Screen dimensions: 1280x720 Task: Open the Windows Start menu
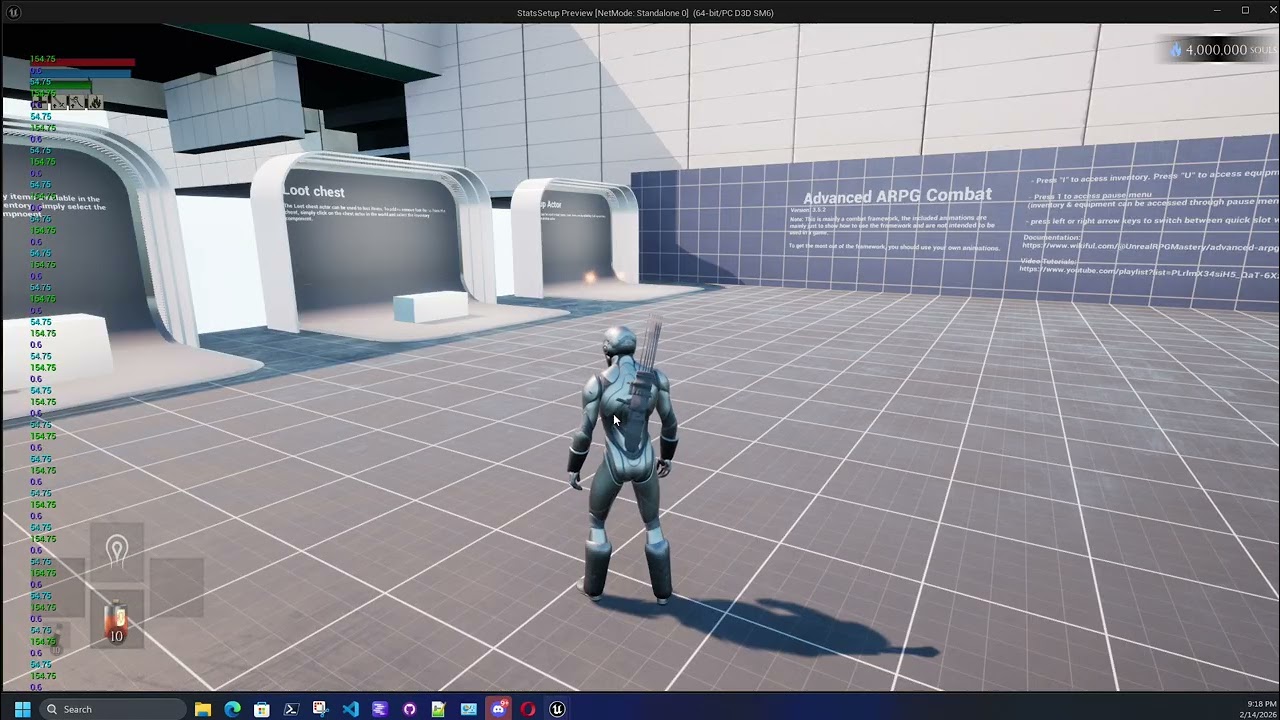tap(22, 709)
